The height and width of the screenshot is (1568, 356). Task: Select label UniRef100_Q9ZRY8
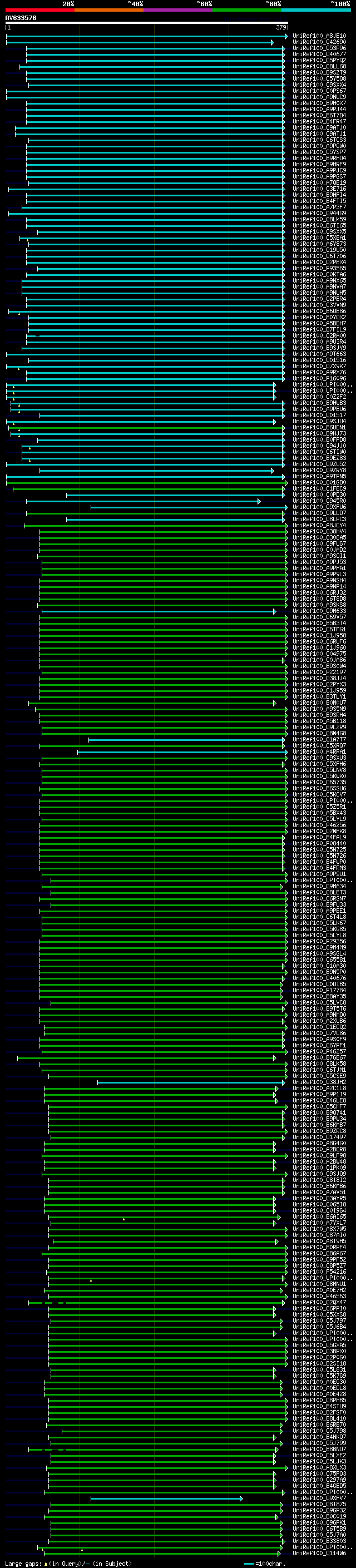(319, 471)
